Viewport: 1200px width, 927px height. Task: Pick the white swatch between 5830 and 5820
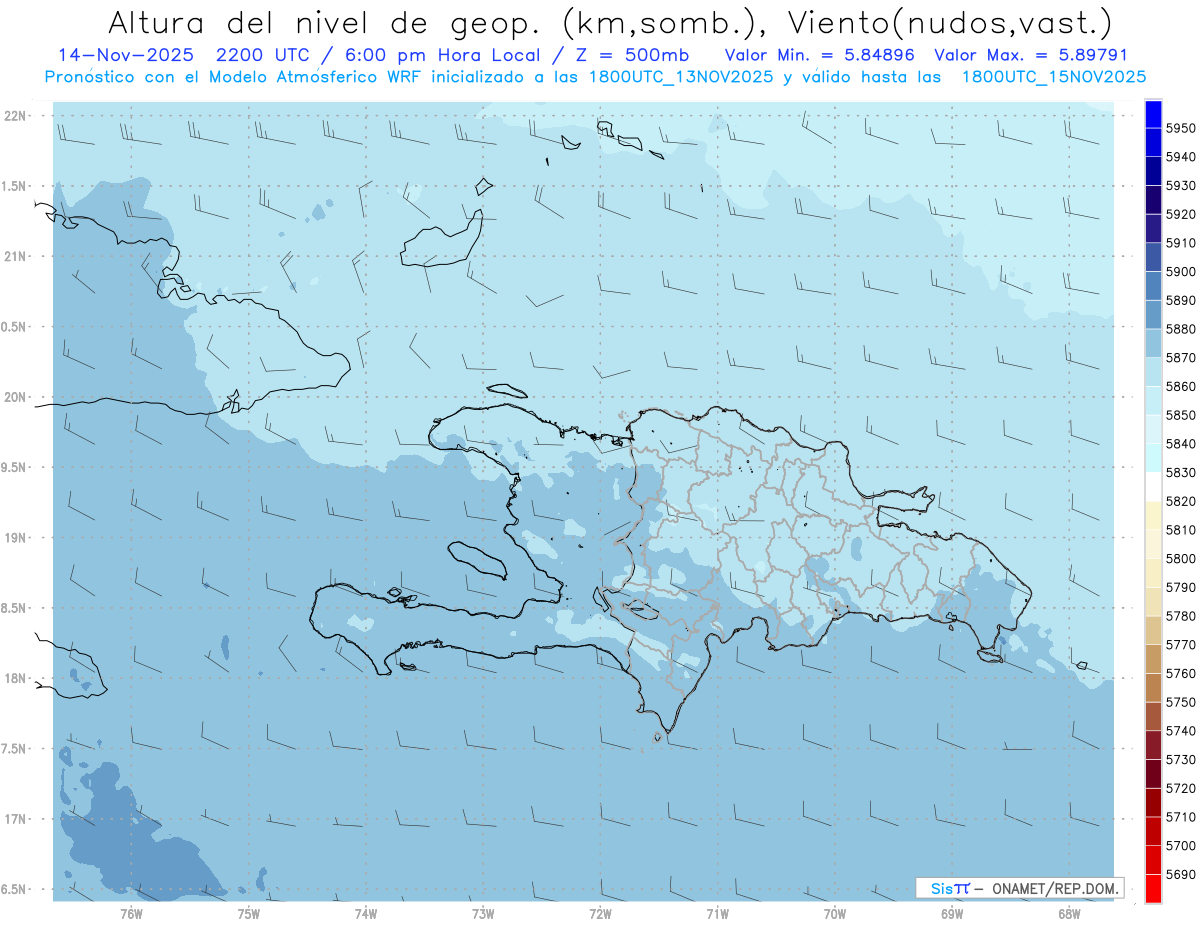[1153, 487]
